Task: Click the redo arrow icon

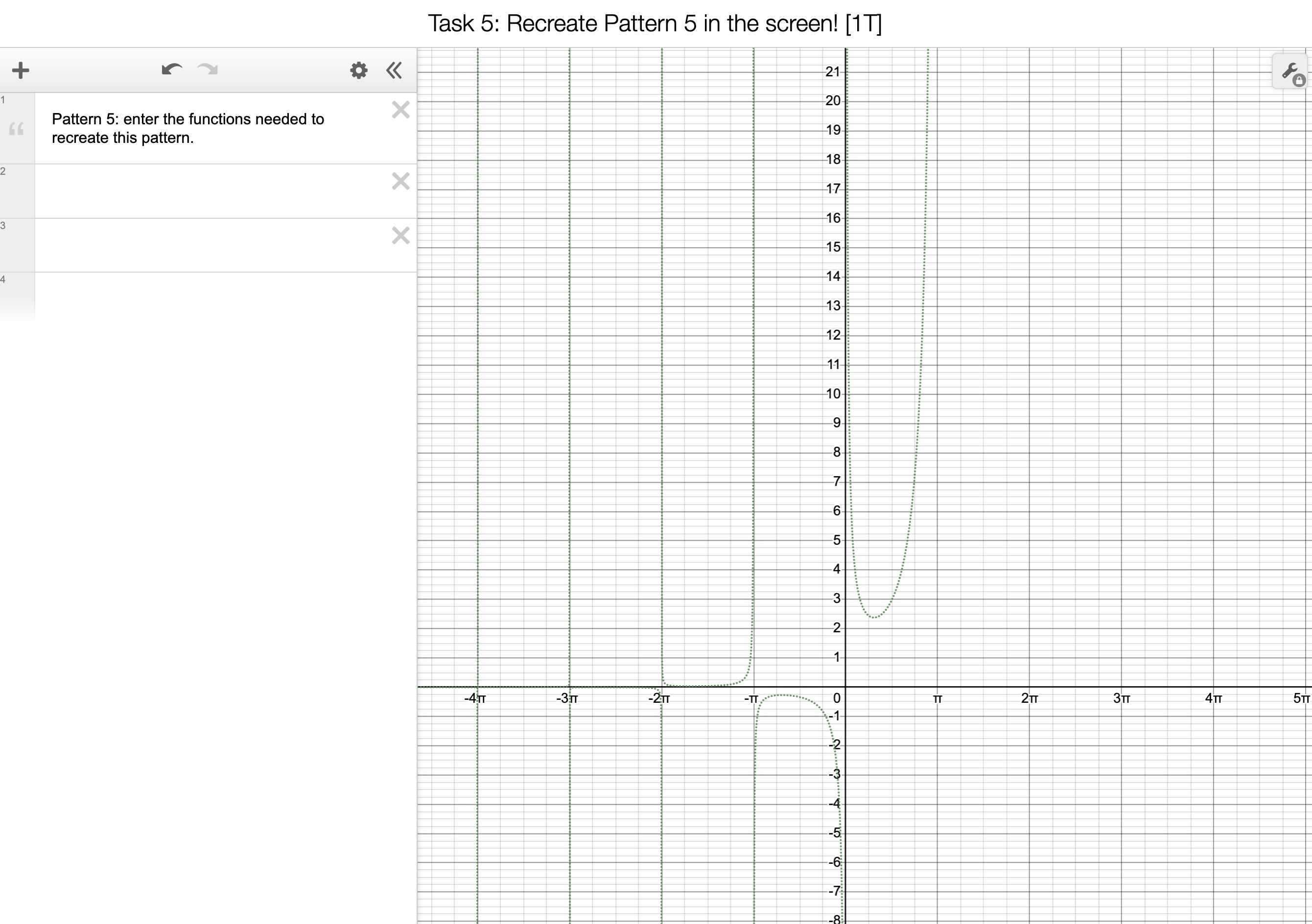Action: point(208,69)
